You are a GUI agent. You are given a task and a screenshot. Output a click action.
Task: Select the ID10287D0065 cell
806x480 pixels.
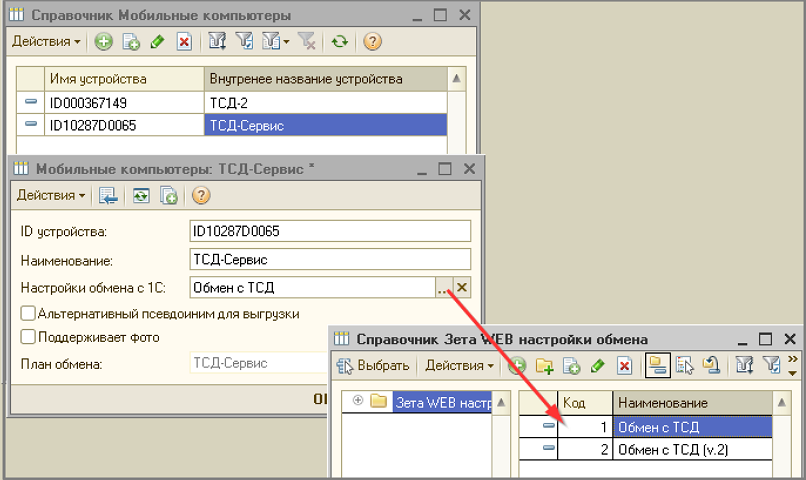coord(124,125)
